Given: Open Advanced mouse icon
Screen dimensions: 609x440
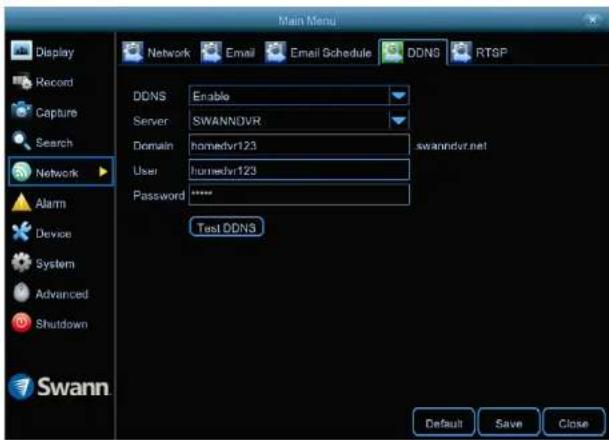Looking at the screenshot, I should pyautogui.click(x=21, y=293).
